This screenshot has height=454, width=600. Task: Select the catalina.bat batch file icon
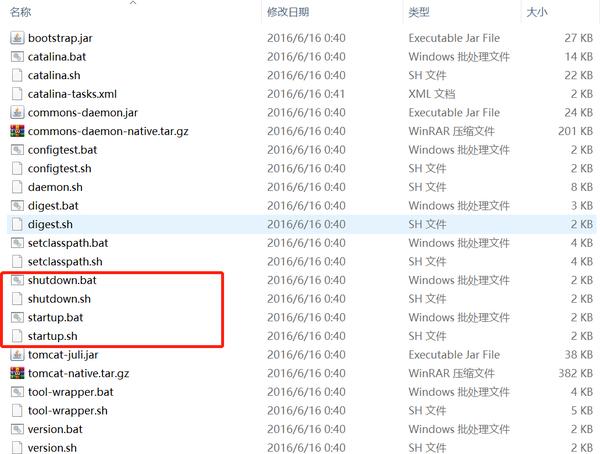pos(17,57)
